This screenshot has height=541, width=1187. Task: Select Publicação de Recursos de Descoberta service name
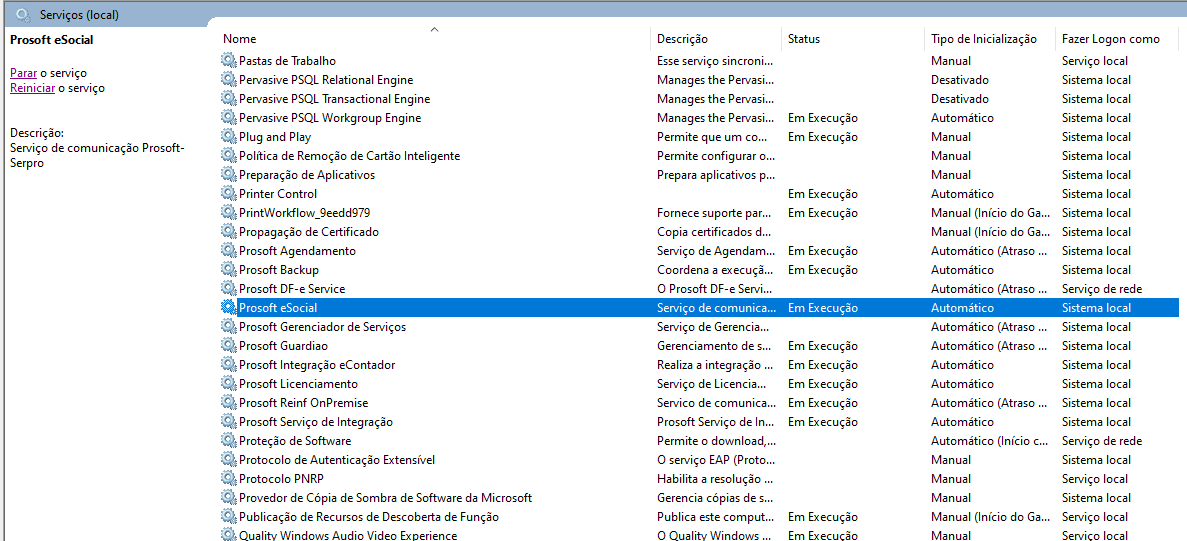coord(369,517)
